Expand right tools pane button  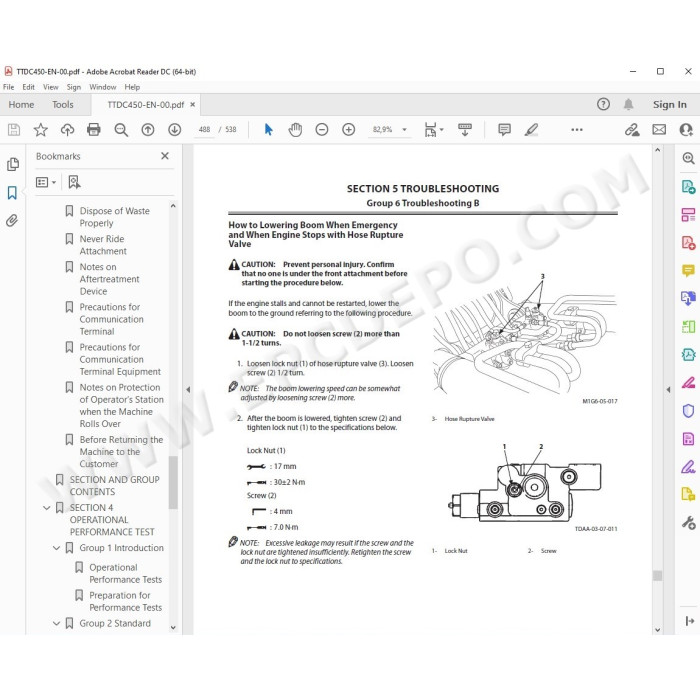690,621
